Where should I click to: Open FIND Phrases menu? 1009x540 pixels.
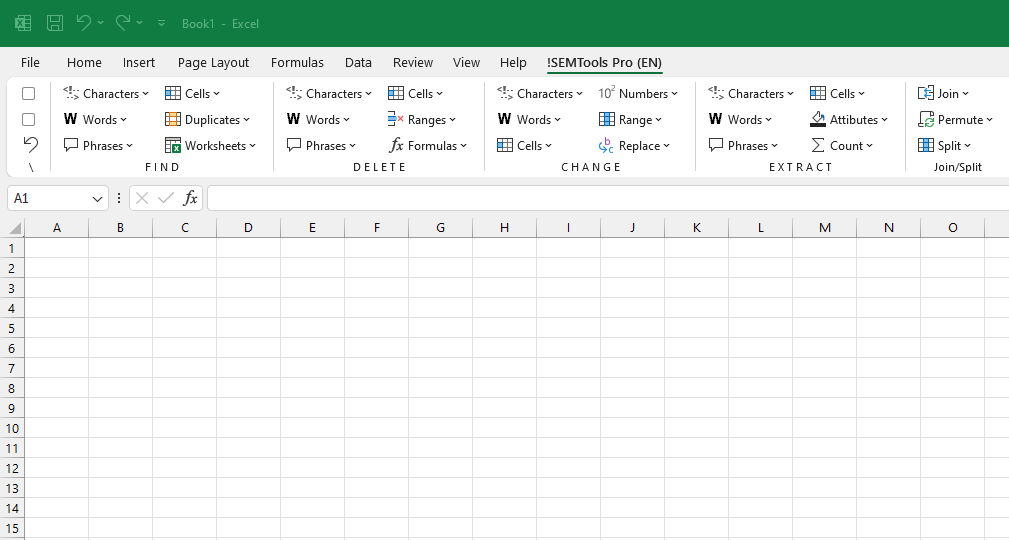tap(98, 145)
